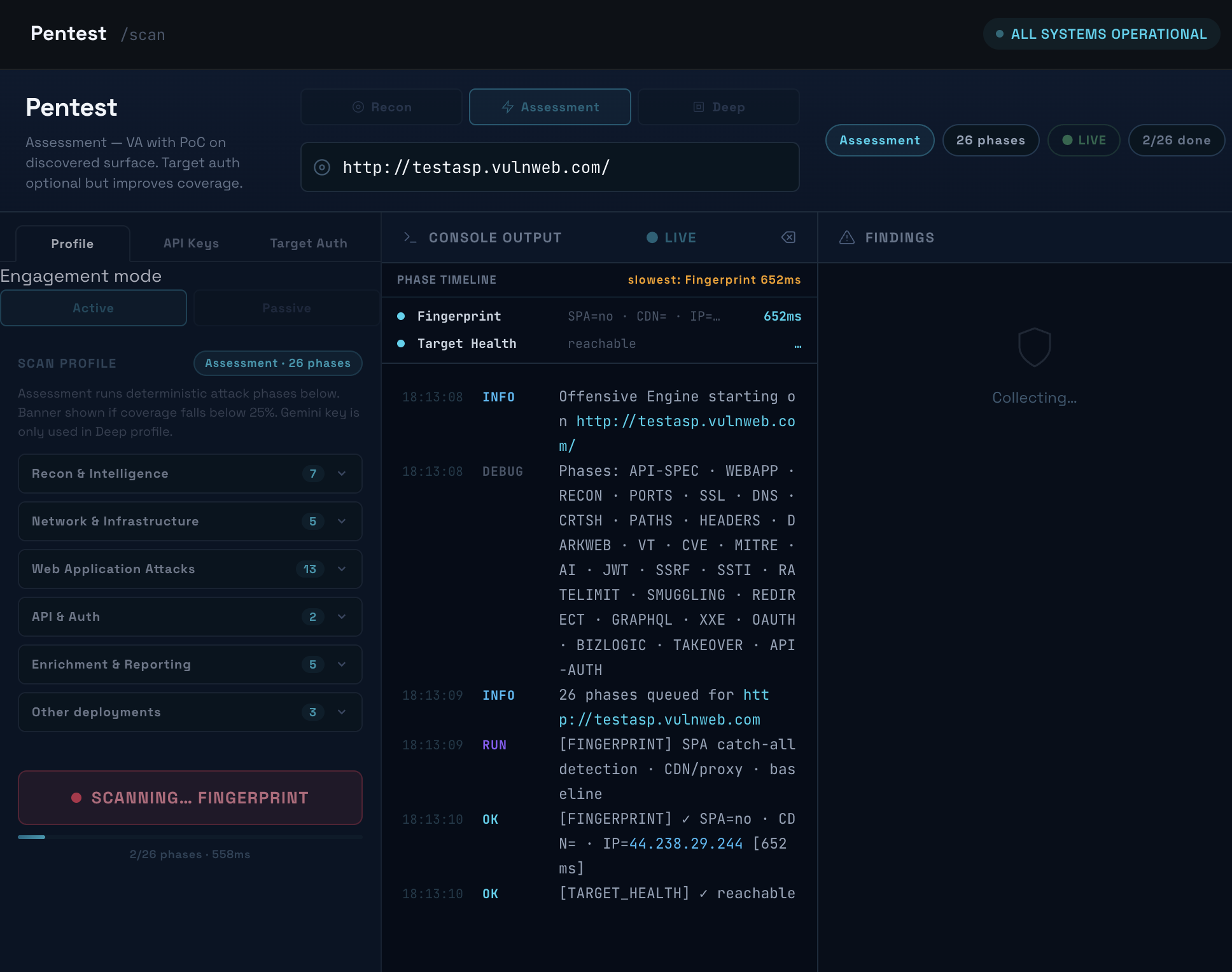
Task: Click the Findings warning triangle icon
Action: (847, 237)
